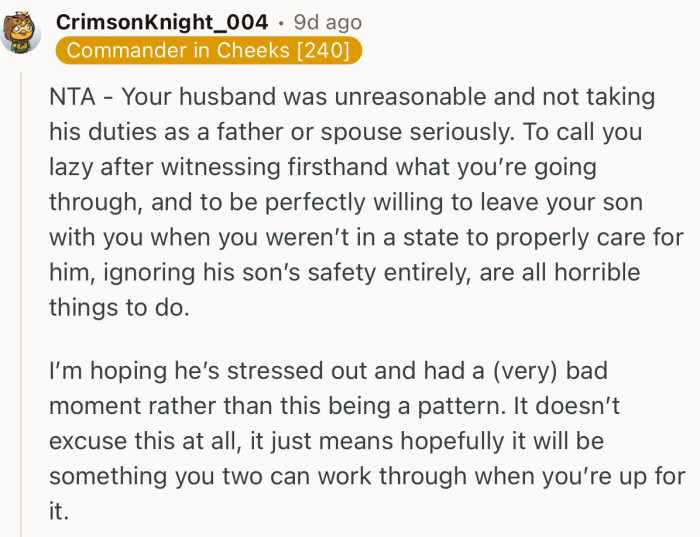
Task: Click the '9d ago' comment timestamp
Action: (x=328, y=22)
